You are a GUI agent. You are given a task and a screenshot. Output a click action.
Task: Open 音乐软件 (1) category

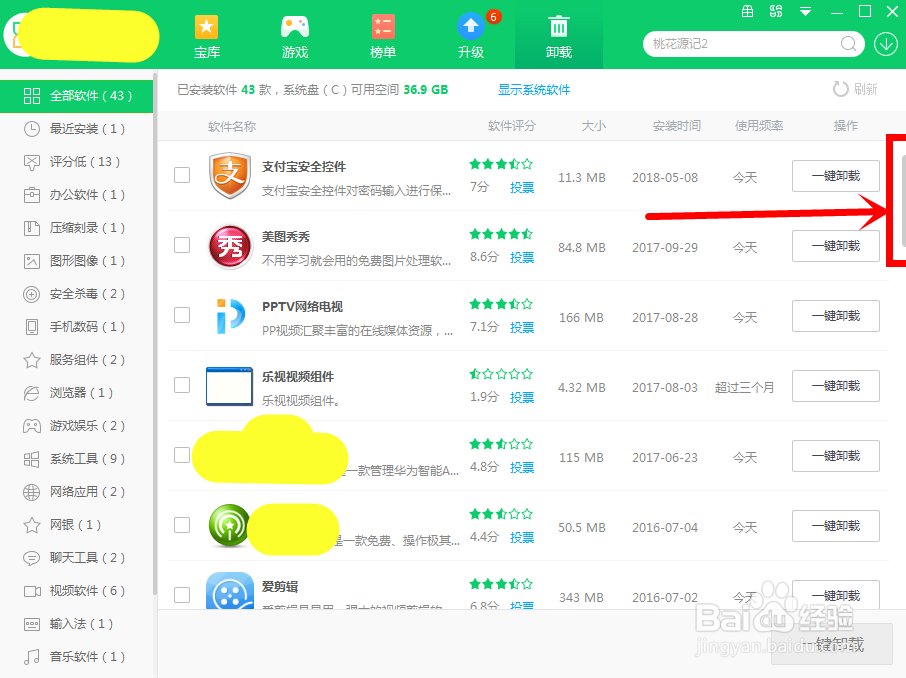tap(76, 657)
